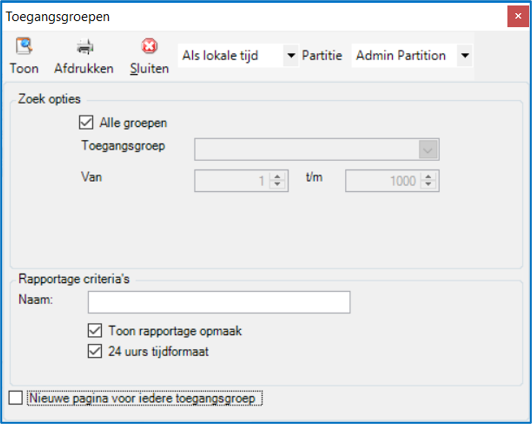
Task: Click the Toon preview icon
Action: point(24,46)
